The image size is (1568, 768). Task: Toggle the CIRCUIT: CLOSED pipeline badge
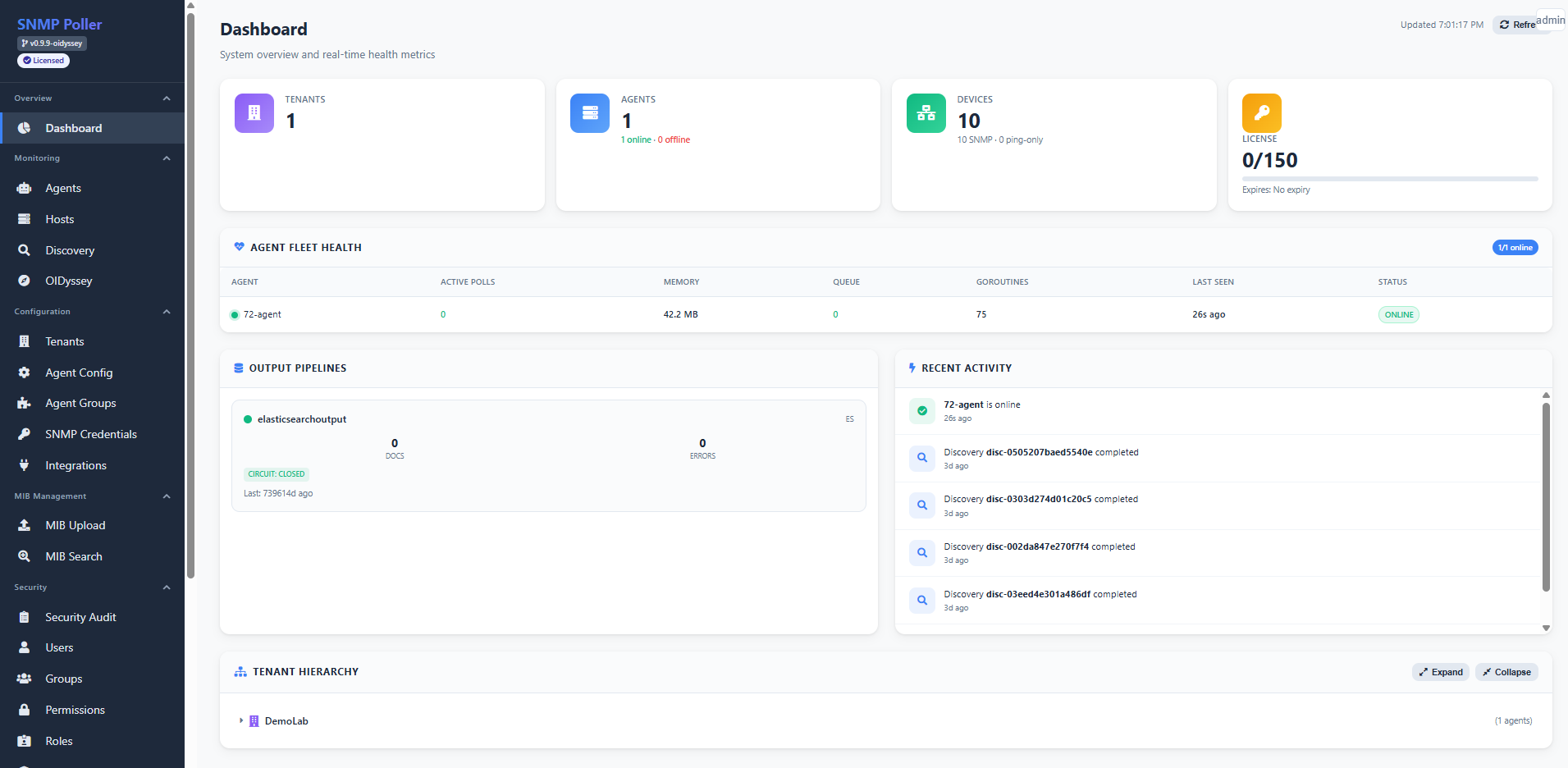(276, 473)
